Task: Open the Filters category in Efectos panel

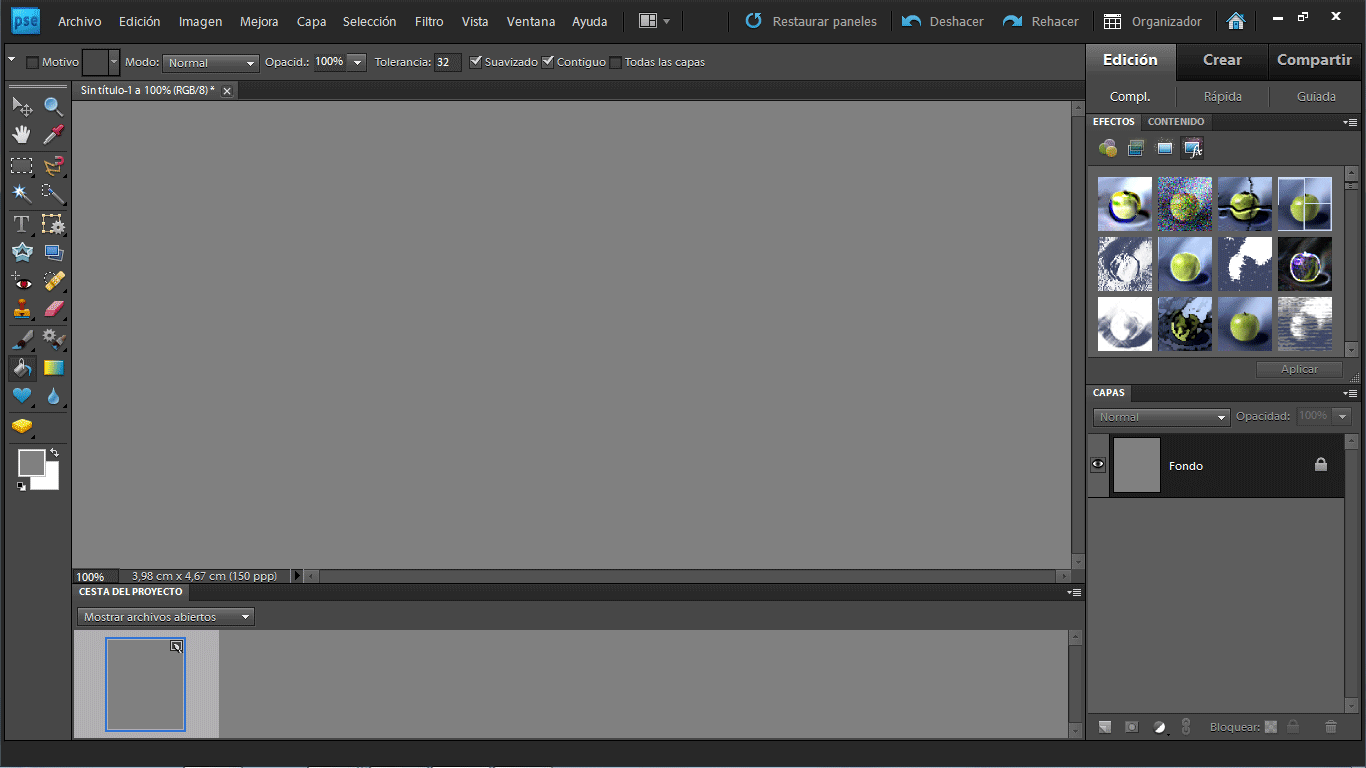Action: click(x=1108, y=149)
